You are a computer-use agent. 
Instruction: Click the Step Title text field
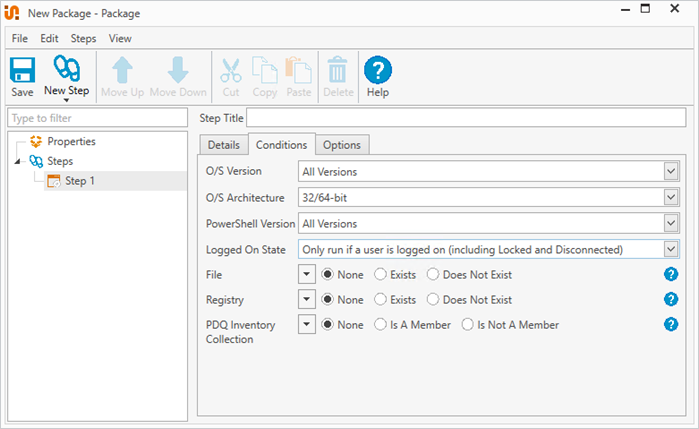click(466, 118)
